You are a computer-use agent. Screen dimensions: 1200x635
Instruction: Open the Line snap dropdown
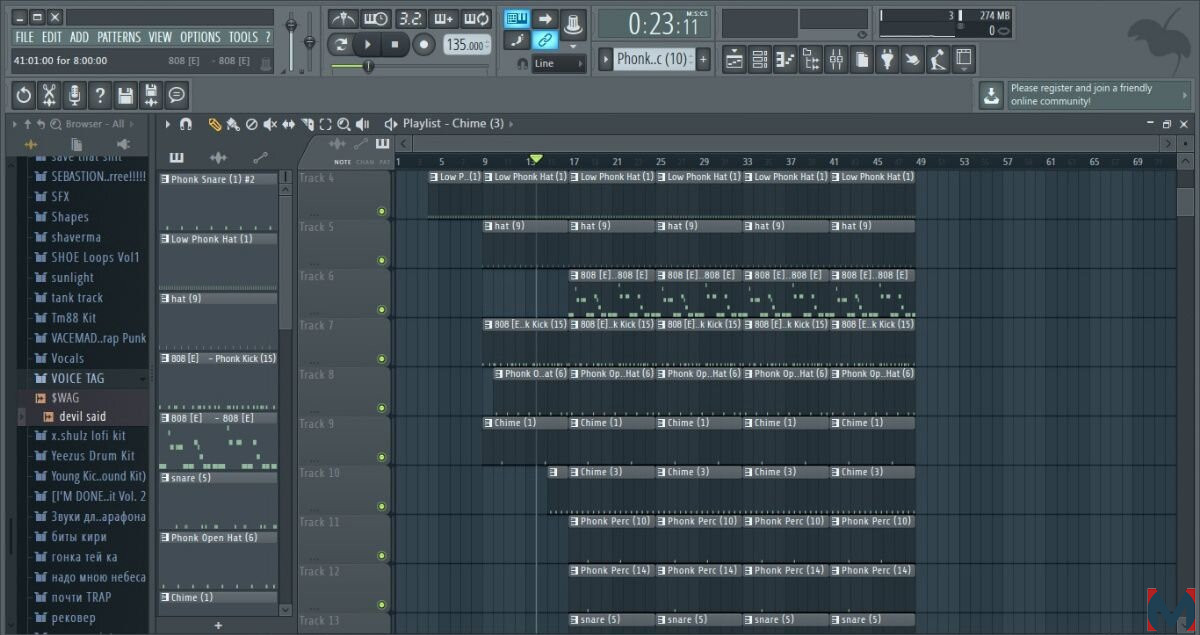tap(558, 63)
